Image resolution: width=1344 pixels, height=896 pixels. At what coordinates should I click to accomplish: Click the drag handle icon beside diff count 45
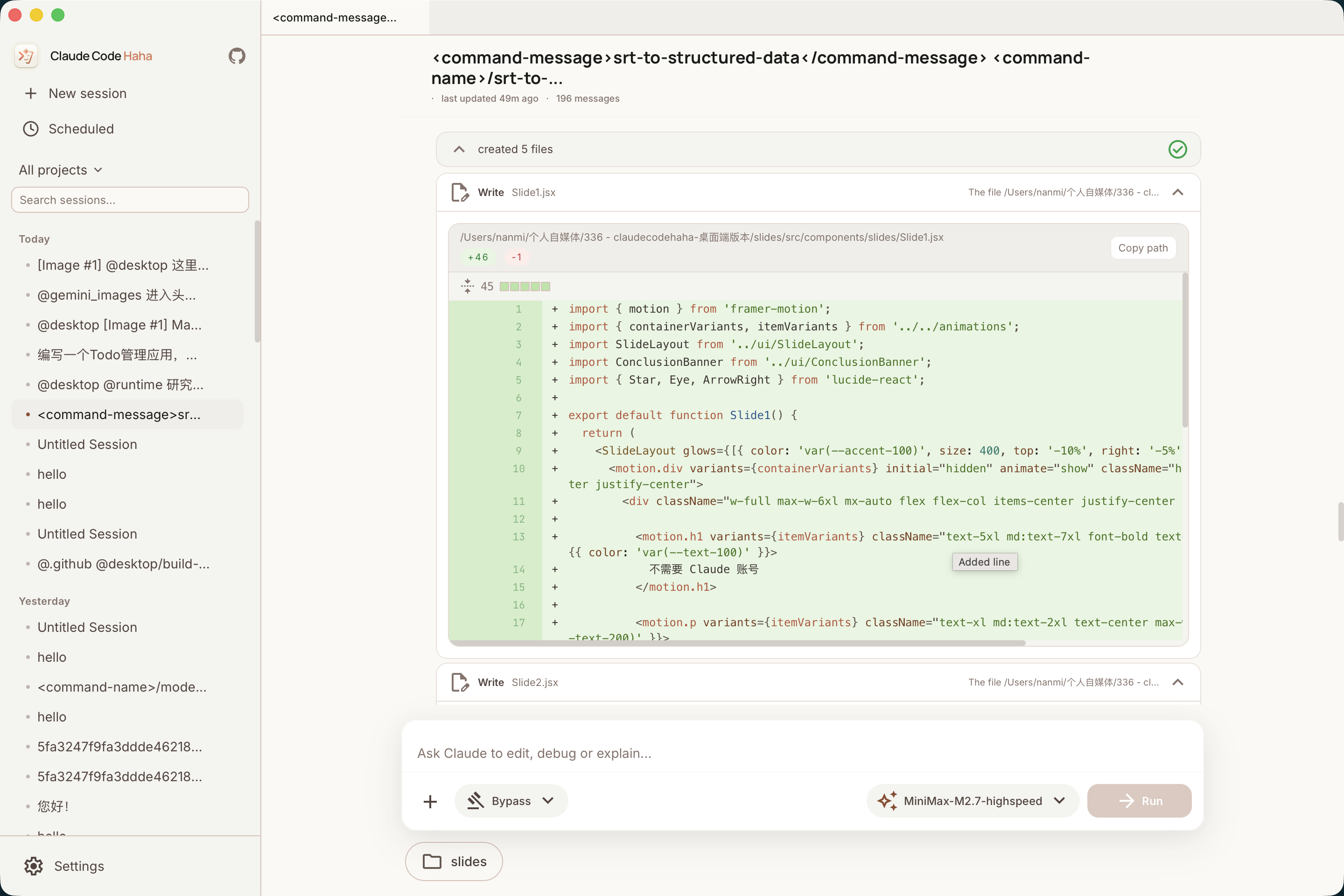coord(468,286)
